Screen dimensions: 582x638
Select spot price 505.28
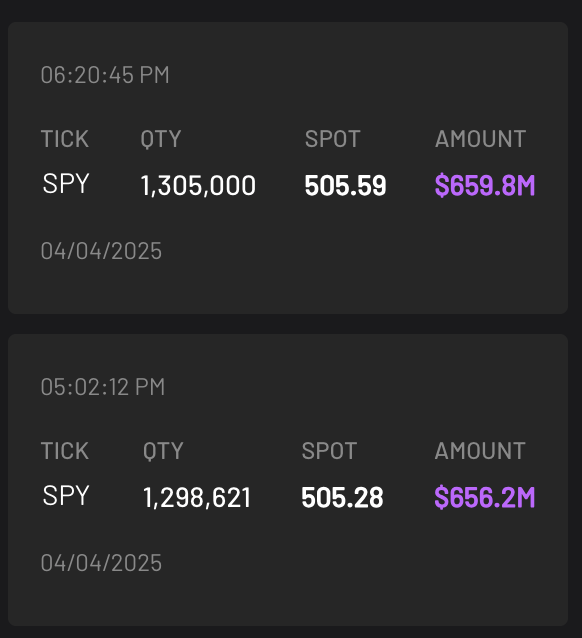[342, 498]
